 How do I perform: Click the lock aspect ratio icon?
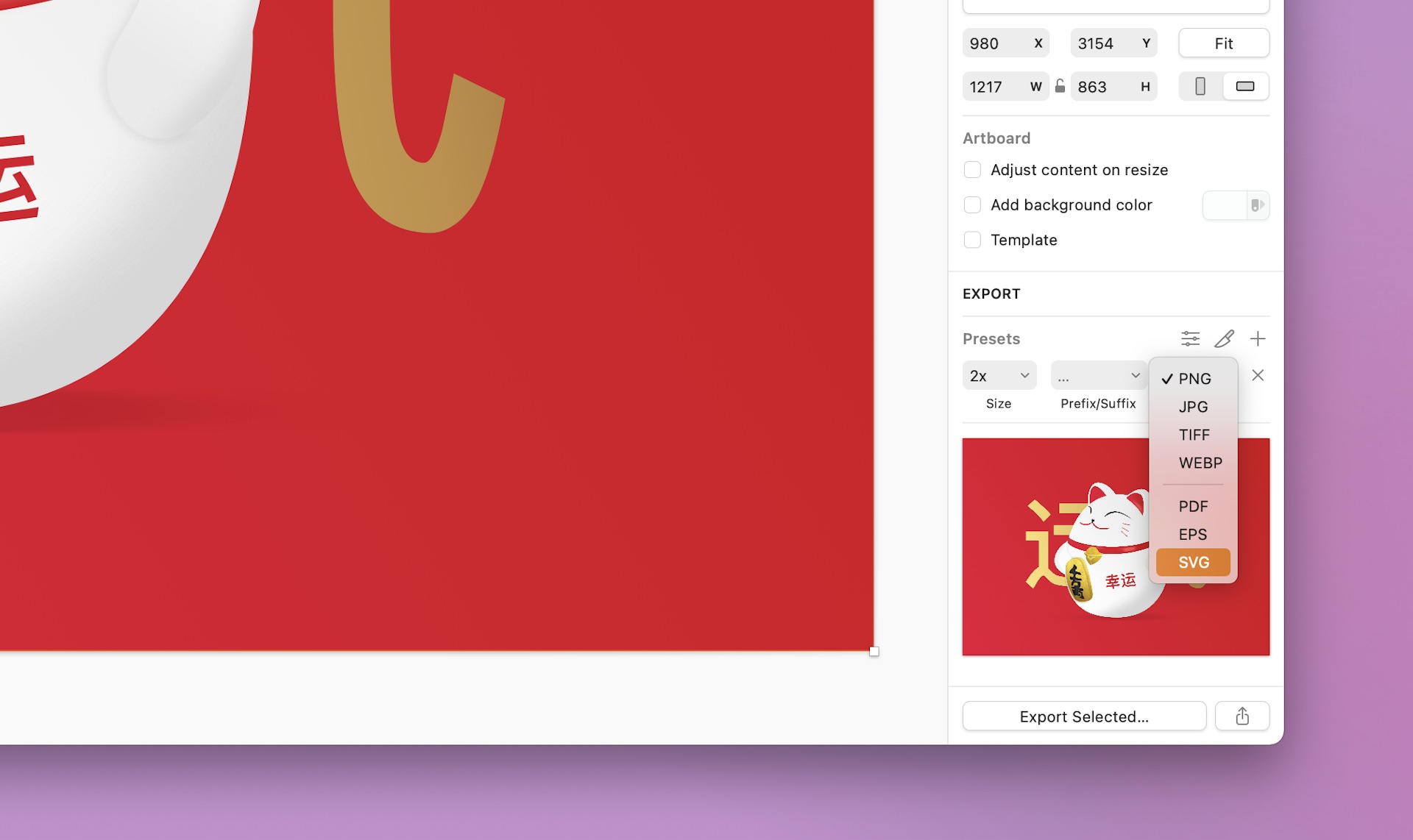[x=1061, y=85]
